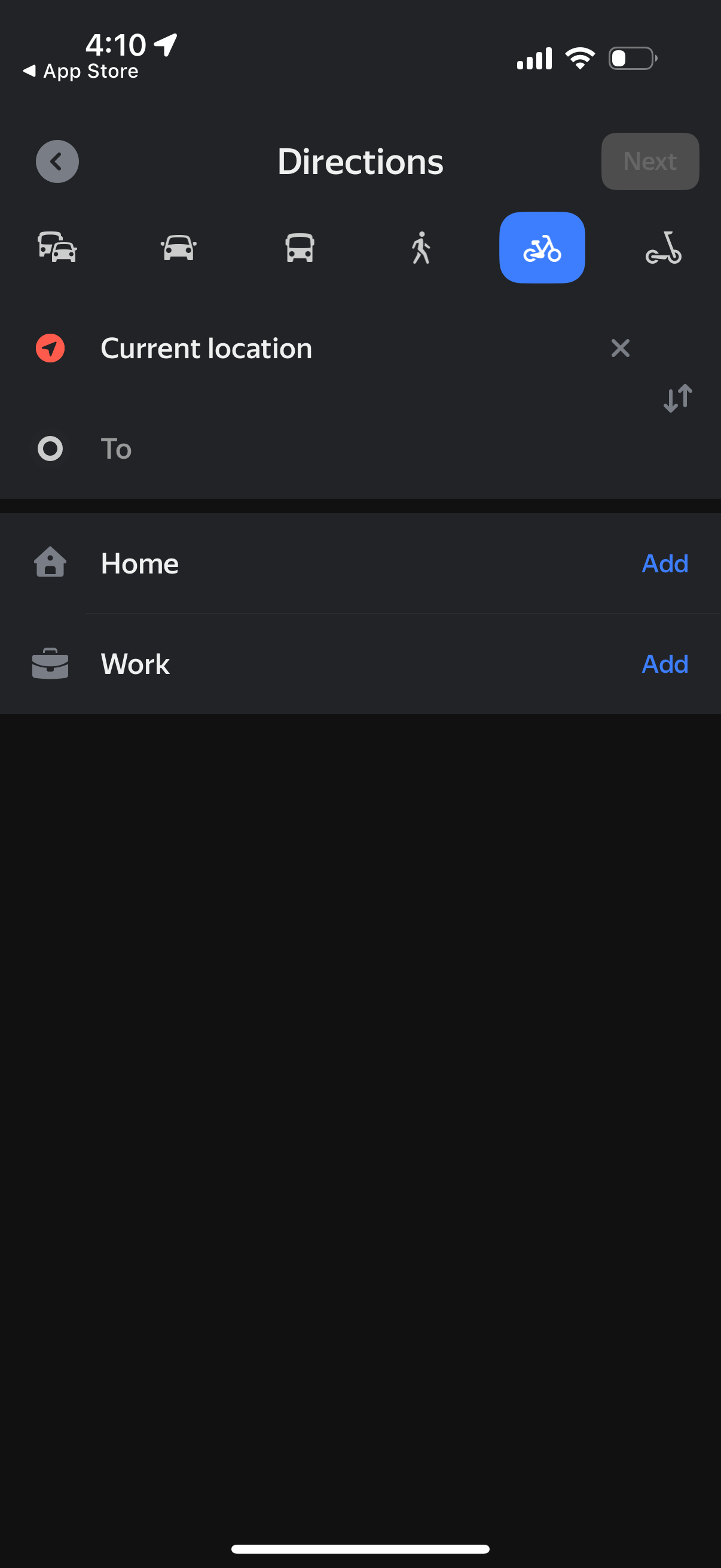The image size is (721, 1568).
Task: Pick the scooter transport mode
Action: coord(664,247)
